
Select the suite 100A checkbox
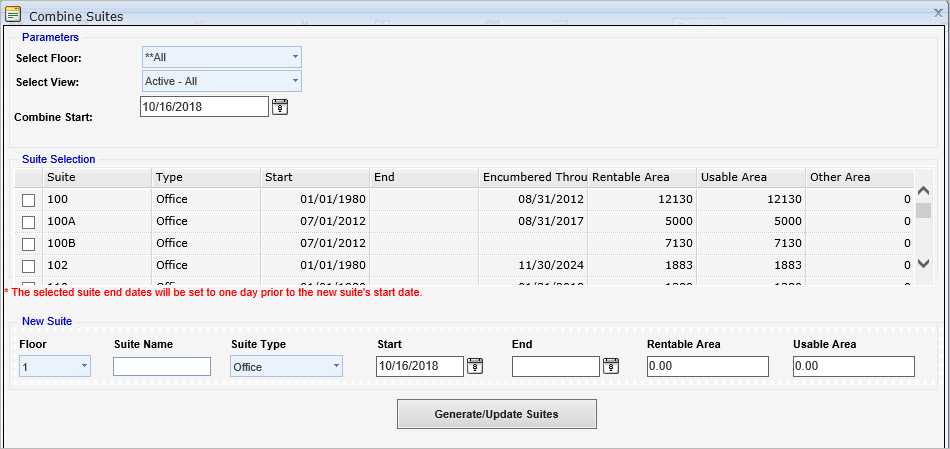pos(28,222)
